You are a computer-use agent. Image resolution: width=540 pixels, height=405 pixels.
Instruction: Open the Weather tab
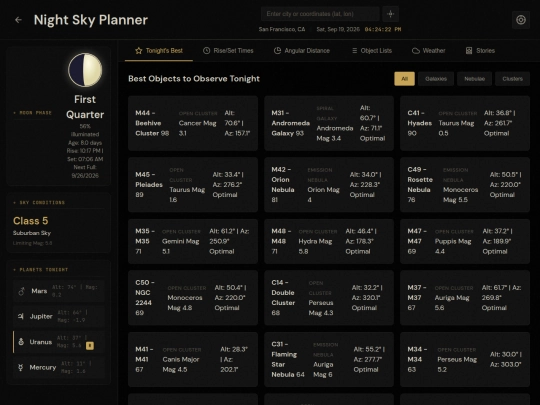428,51
